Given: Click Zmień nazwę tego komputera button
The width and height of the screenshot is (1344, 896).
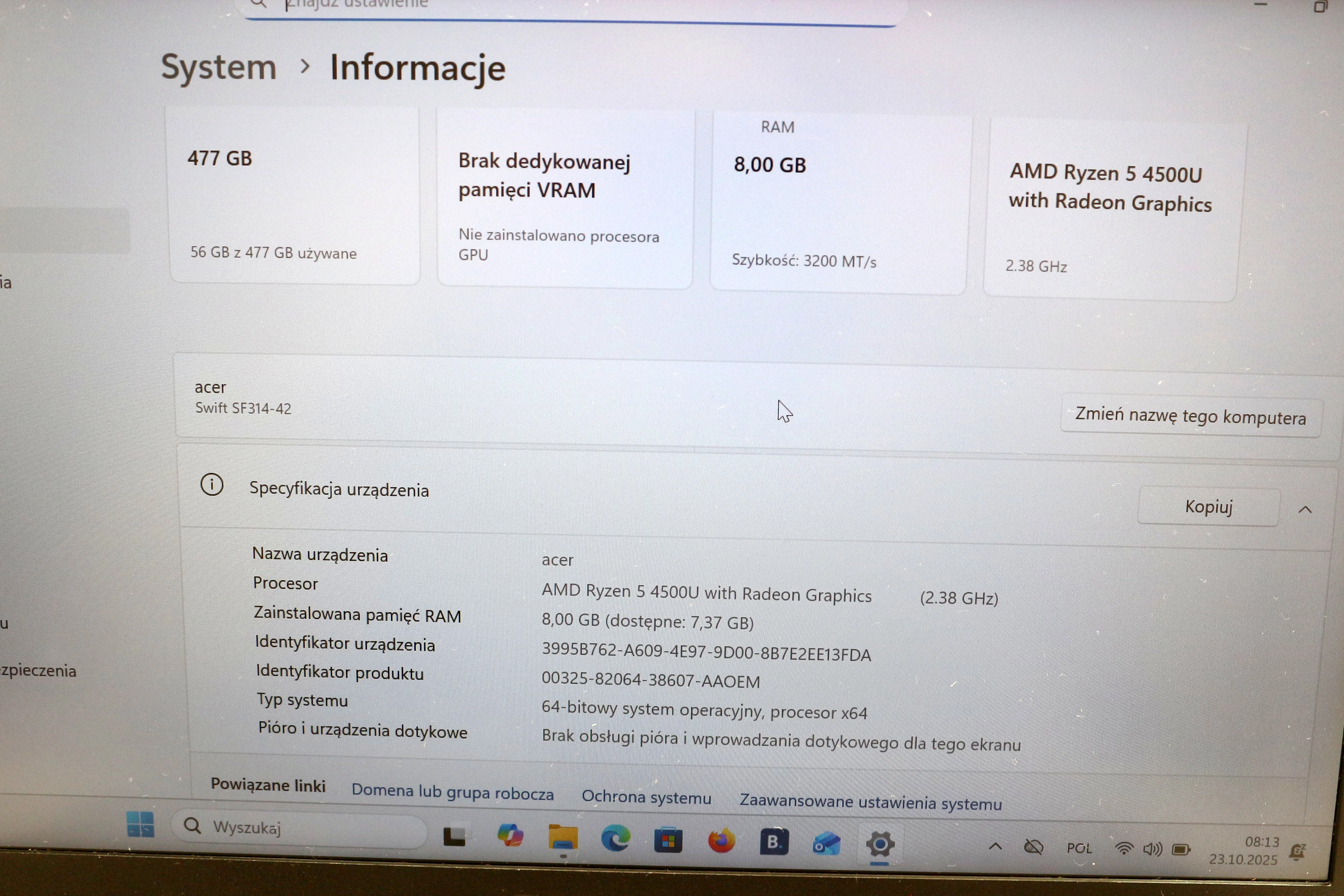Looking at the screenshot, I should (x=1190, y=417).
